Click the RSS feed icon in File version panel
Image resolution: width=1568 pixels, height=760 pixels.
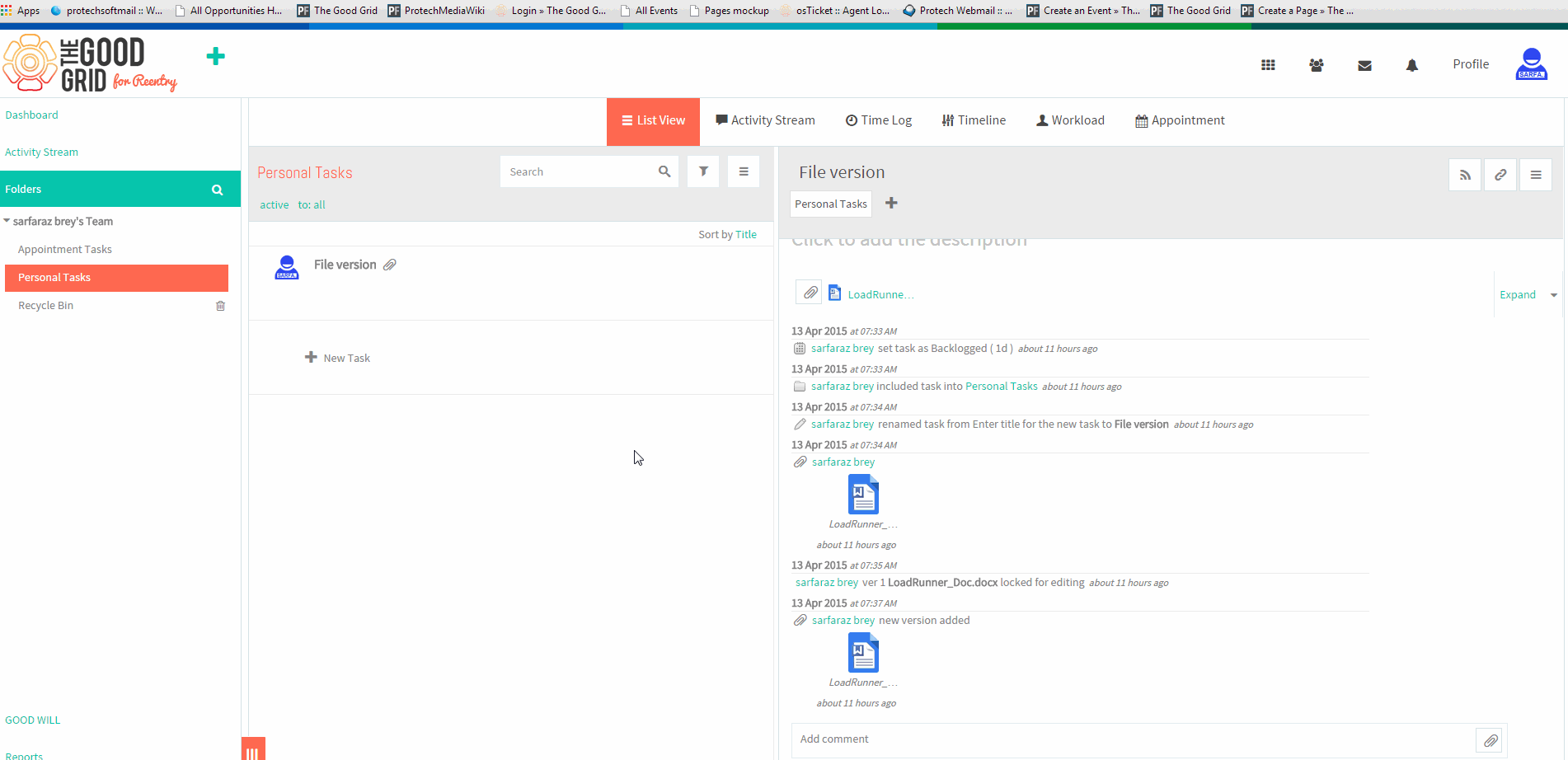click(1465, 175)
